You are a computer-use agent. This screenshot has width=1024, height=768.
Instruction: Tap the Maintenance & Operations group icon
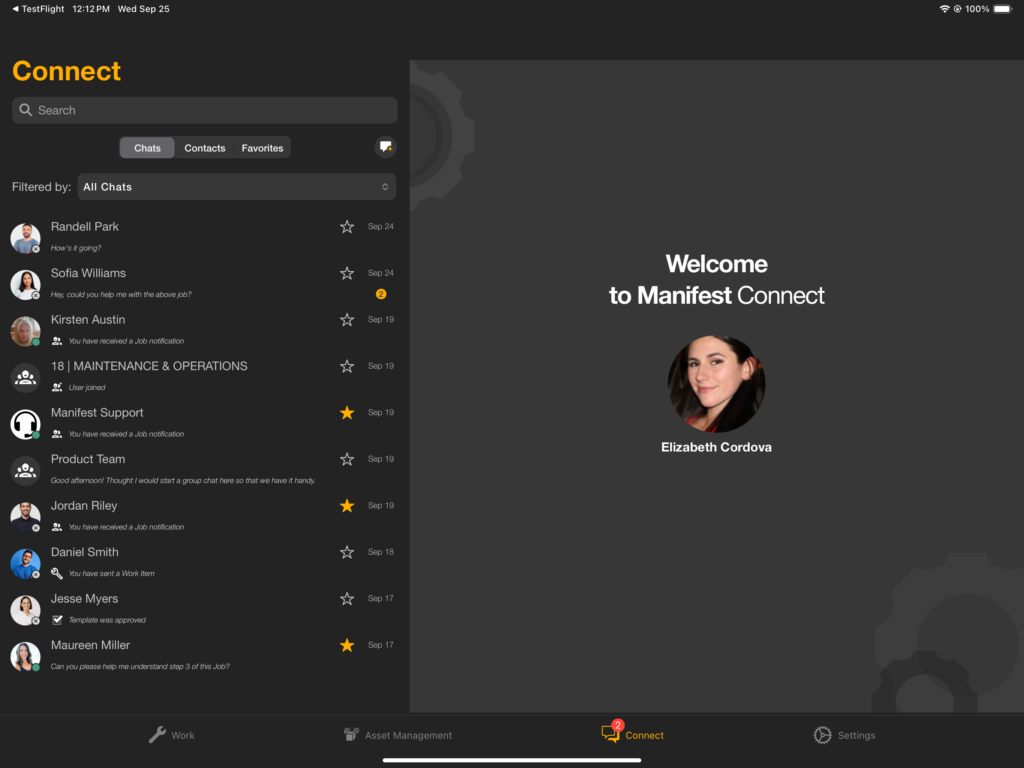pyautogui.click(x=25, y=377)
